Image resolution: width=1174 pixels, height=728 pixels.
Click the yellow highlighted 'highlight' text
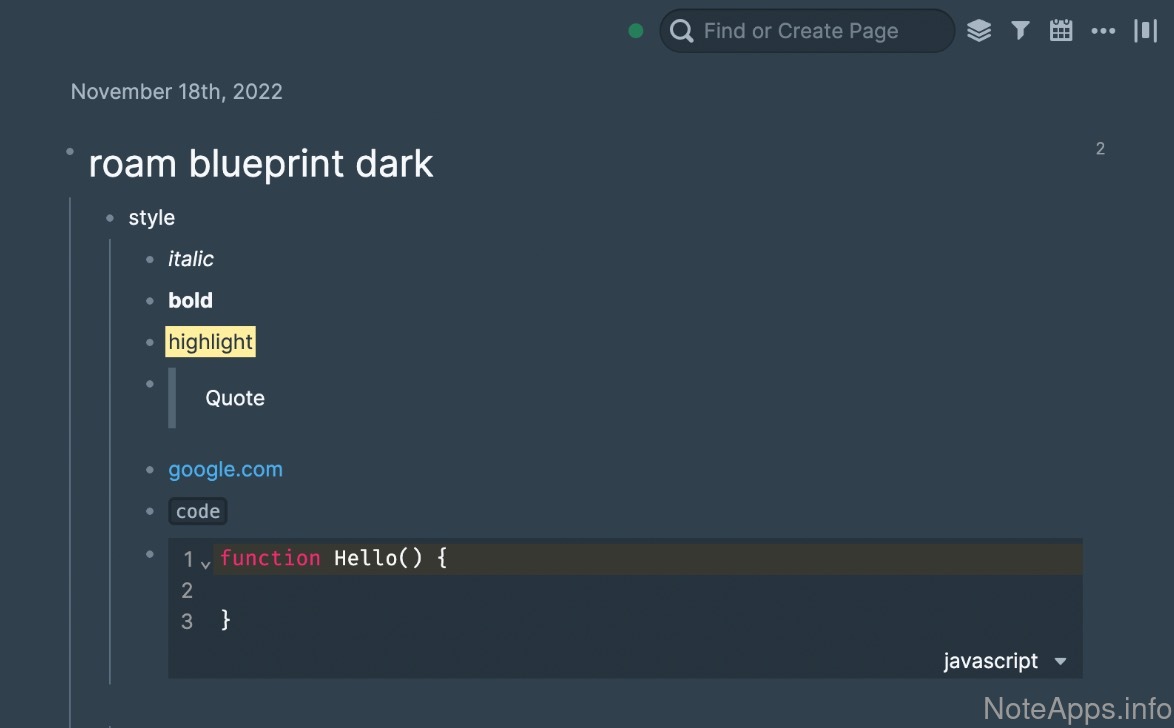210,342
